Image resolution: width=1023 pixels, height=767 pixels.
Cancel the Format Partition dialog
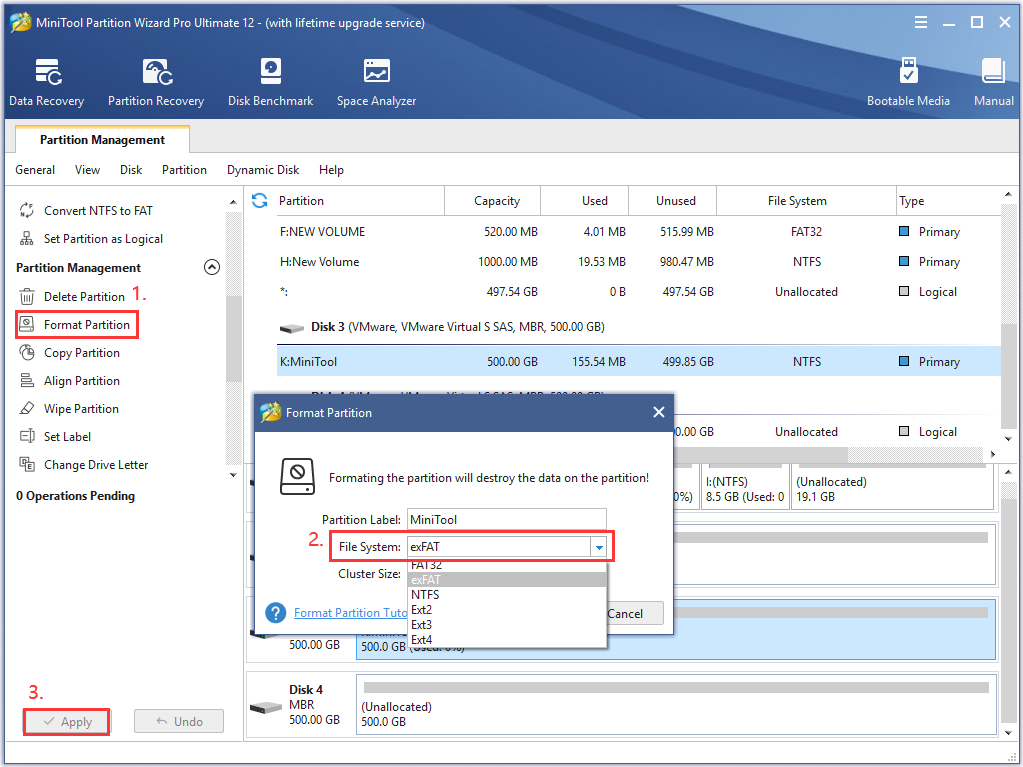click(634, 613)
